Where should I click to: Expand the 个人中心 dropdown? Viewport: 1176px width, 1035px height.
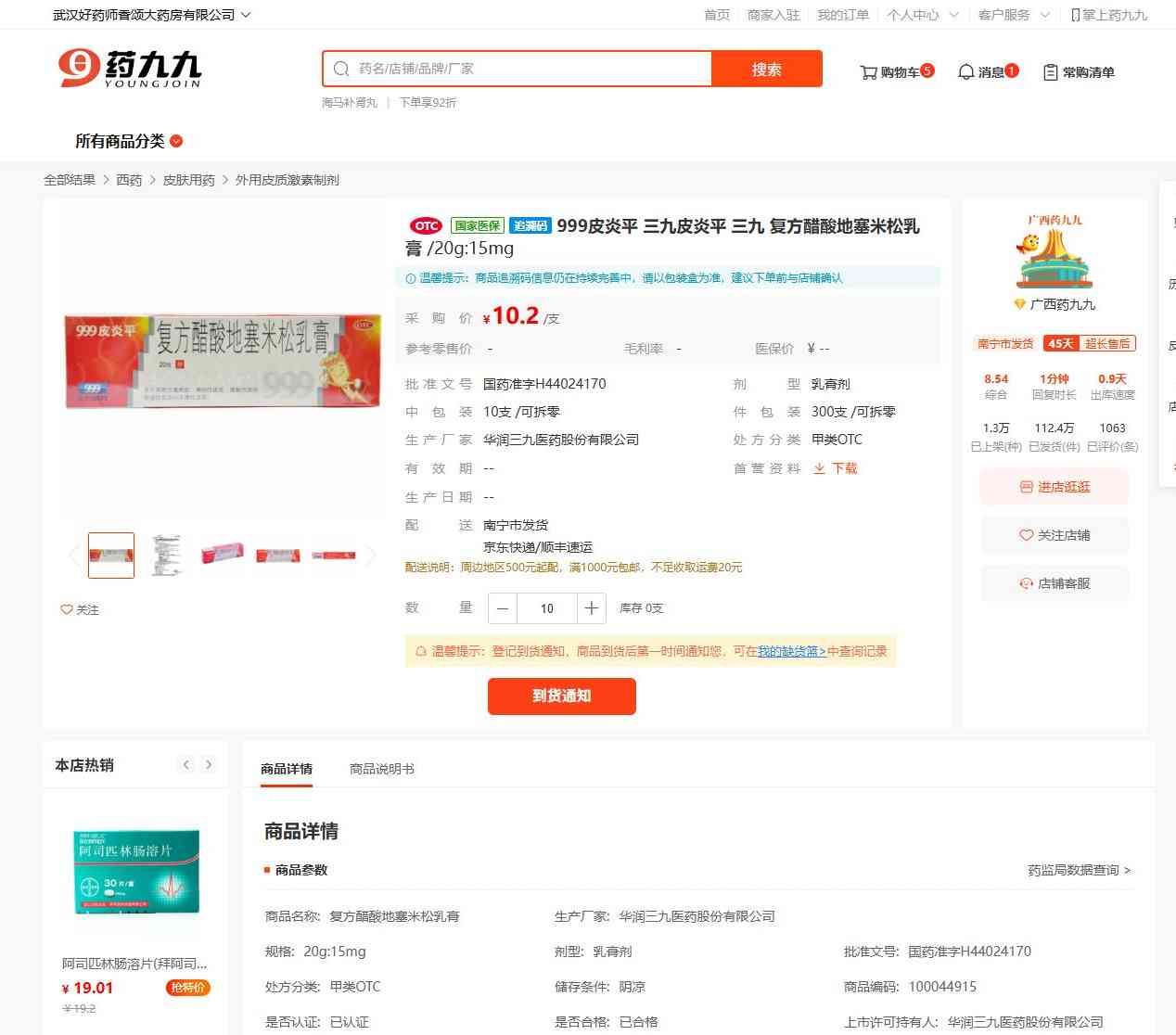click(922, 15)
